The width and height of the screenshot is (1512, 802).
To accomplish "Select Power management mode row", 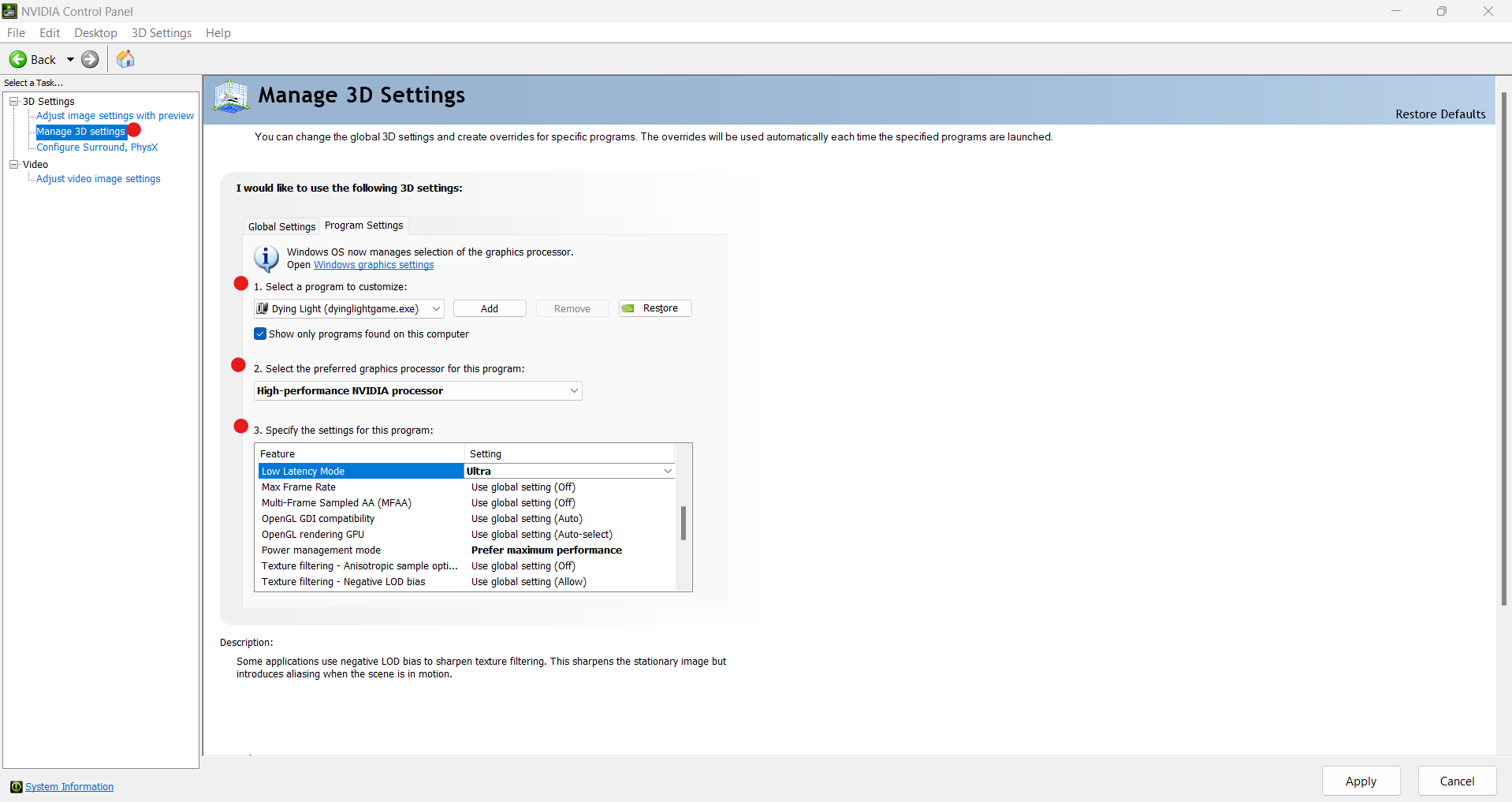I will tap(467, 550).
